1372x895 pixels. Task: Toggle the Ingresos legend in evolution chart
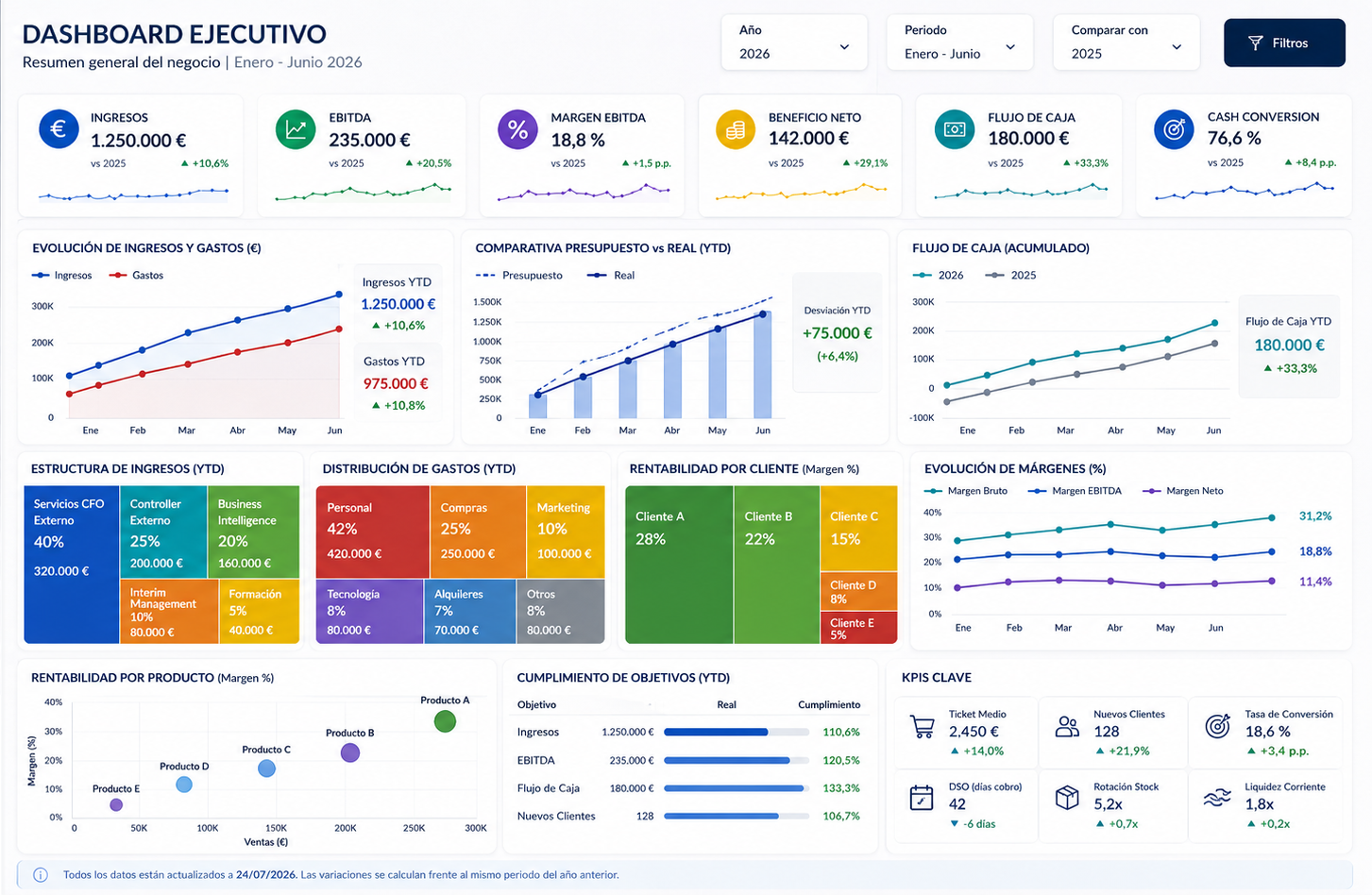[x=62, y=276]
